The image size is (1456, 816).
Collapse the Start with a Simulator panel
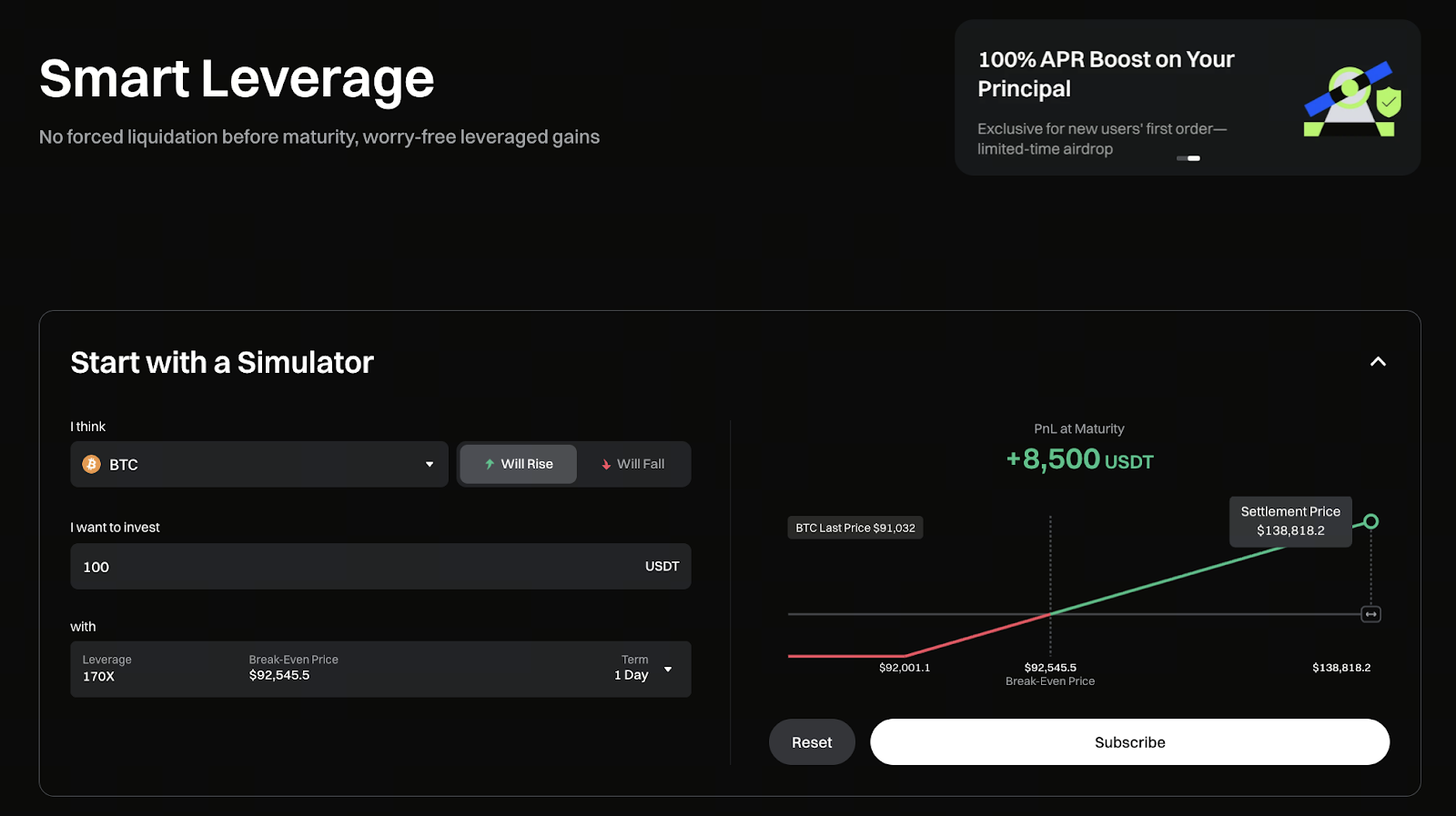1378,362
